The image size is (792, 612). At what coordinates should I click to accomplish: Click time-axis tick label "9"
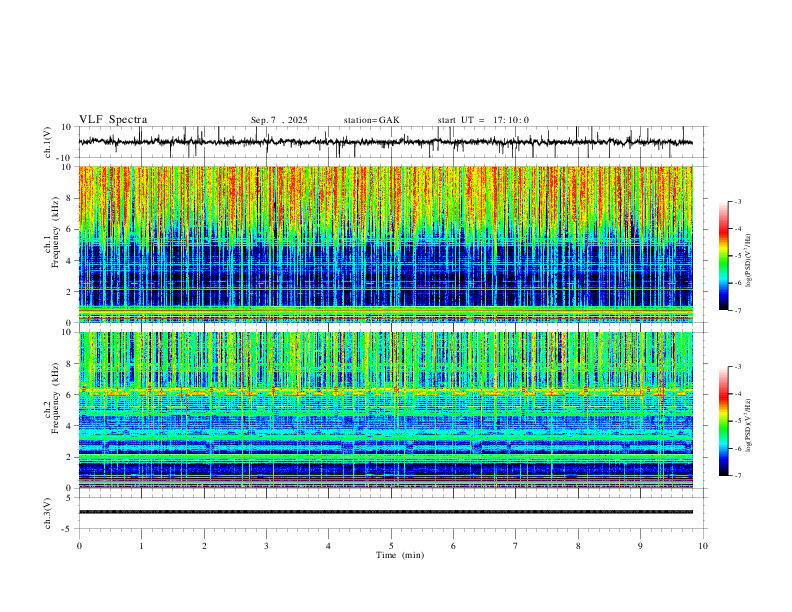click(x=640, y=546)
